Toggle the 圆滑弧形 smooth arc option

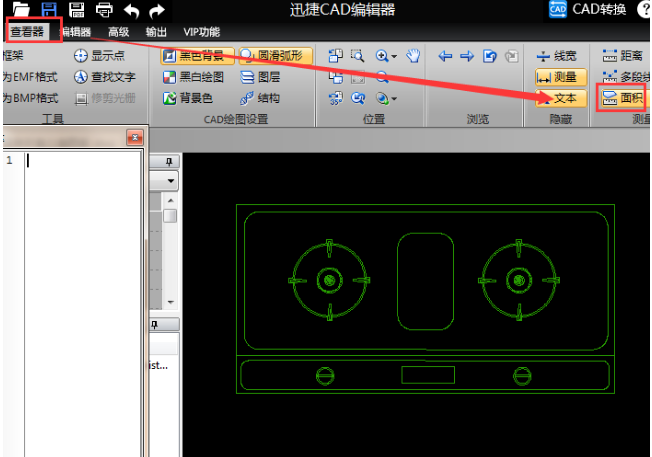pyautogui.click(x=276, y=56)
